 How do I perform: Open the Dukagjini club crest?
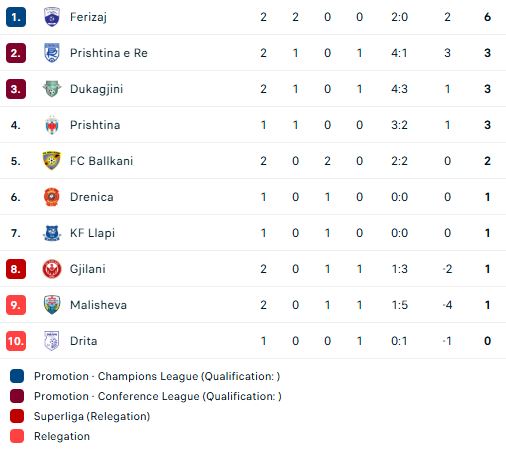52,89
